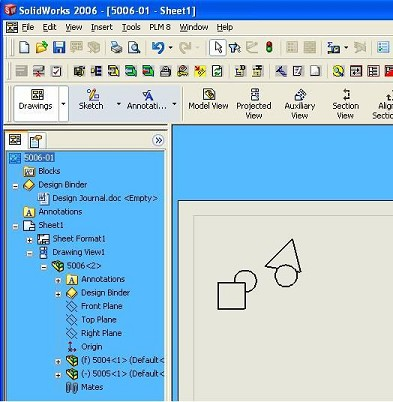
Task: Save the drawing with floppy icon
Action: coord(59,48)
